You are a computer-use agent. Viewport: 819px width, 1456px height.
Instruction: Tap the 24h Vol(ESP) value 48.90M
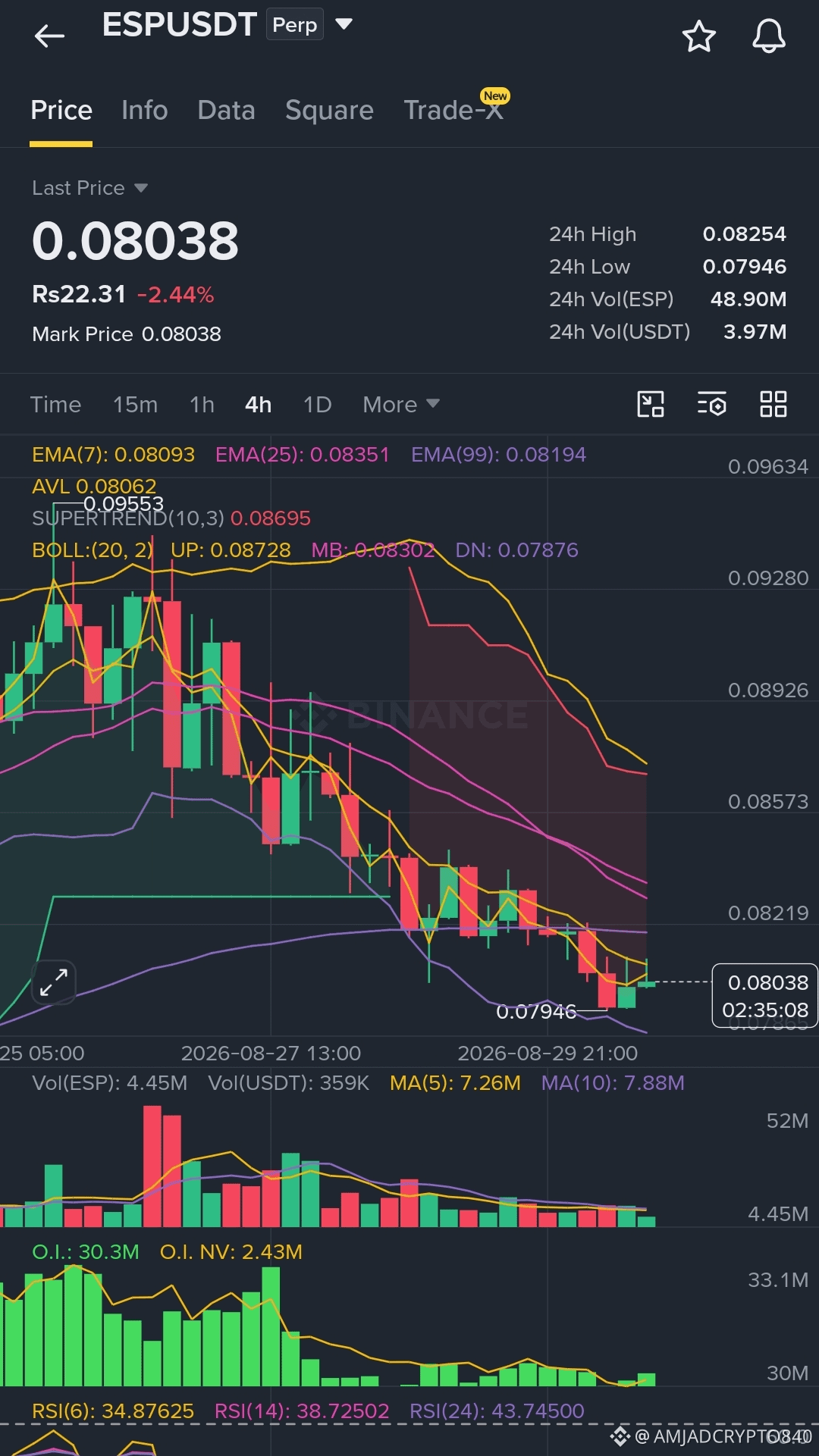tap(748, 299)
